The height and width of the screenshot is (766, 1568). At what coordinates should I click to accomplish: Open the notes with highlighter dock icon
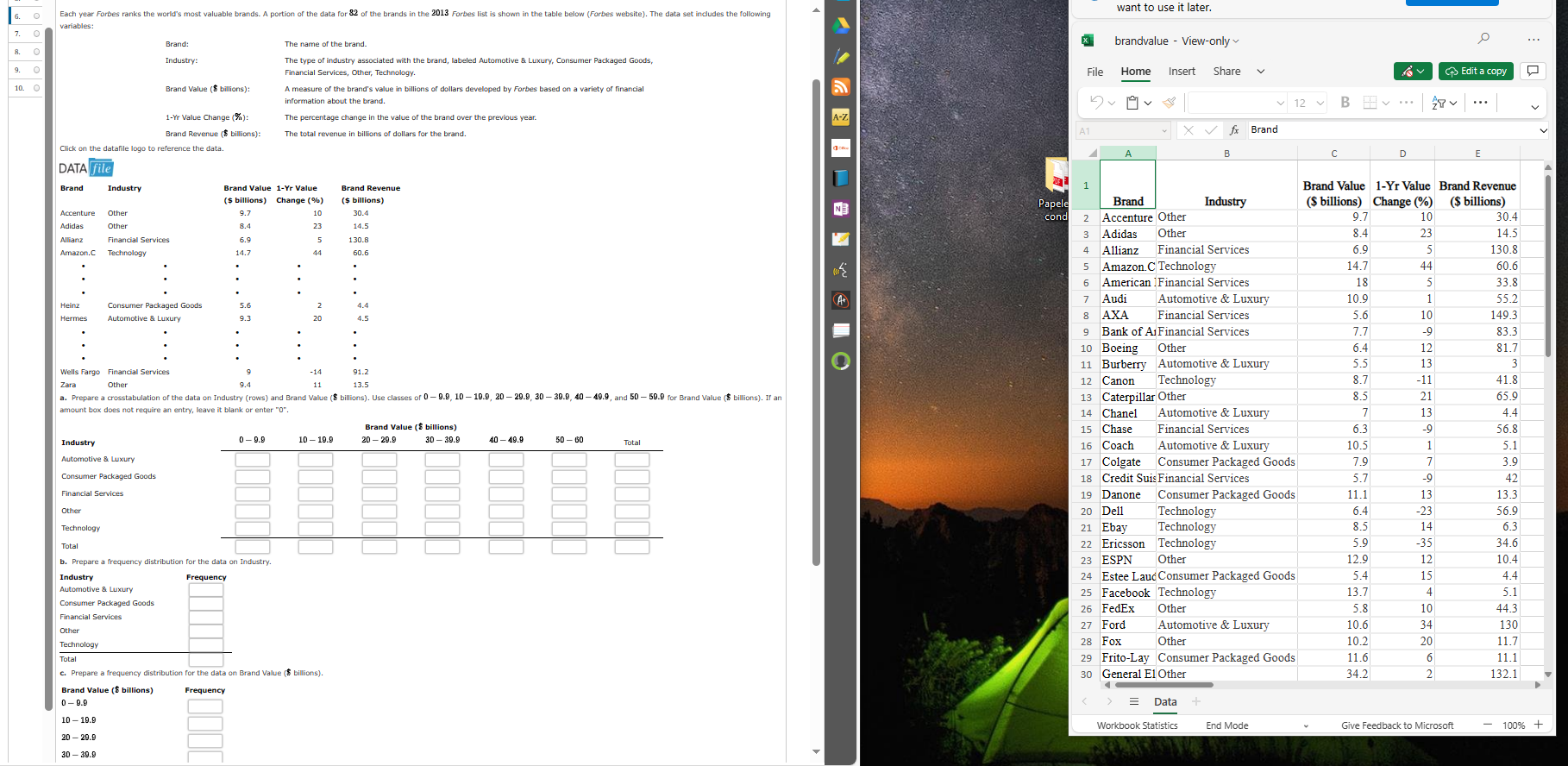[841, 239]
